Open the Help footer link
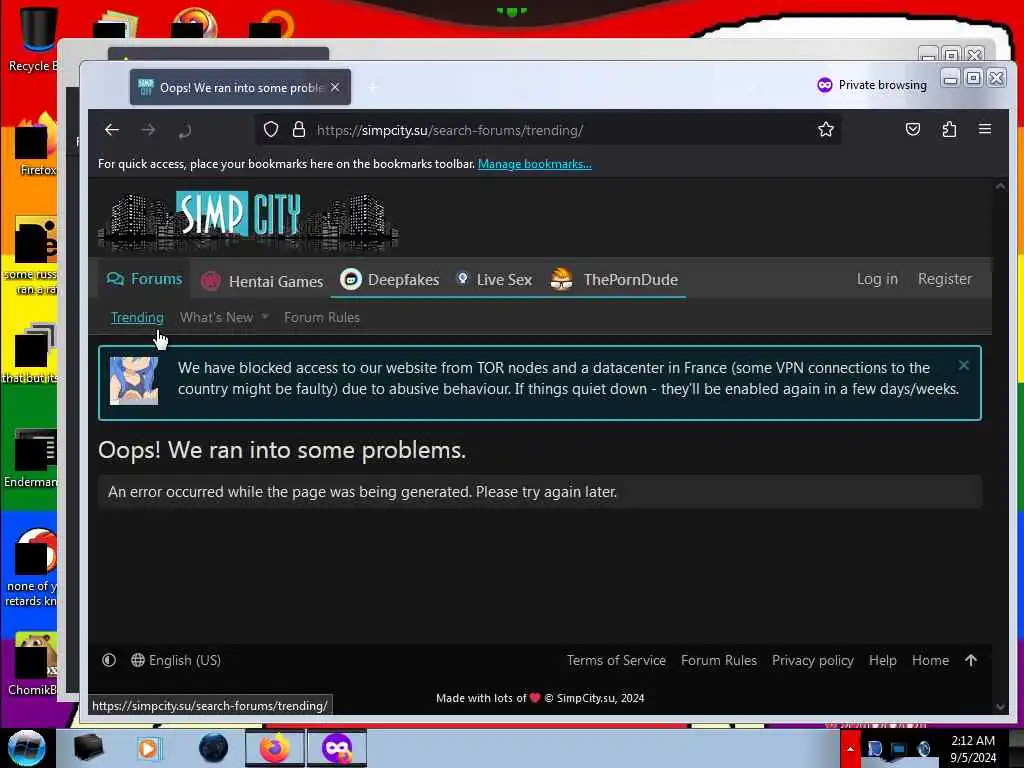The width and height of the screenshot is (1024, 768). 882,660
